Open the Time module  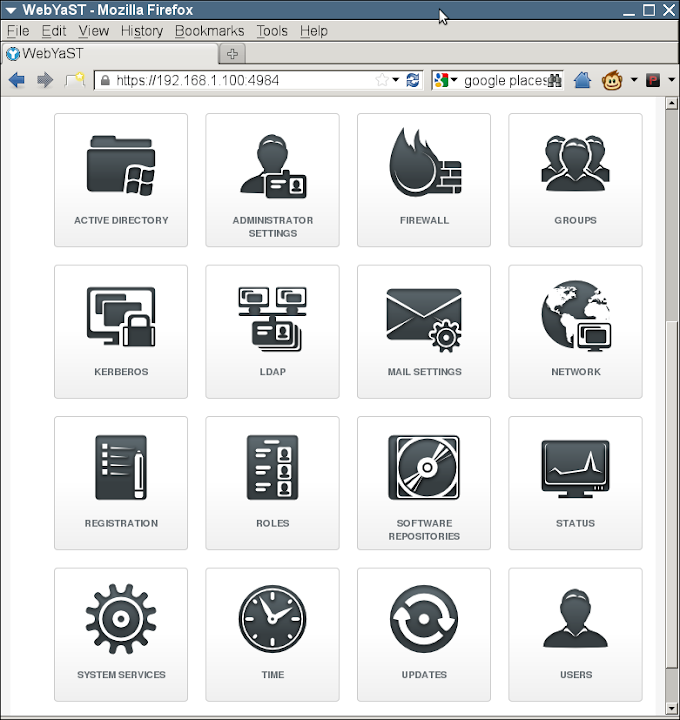point(272,635)
